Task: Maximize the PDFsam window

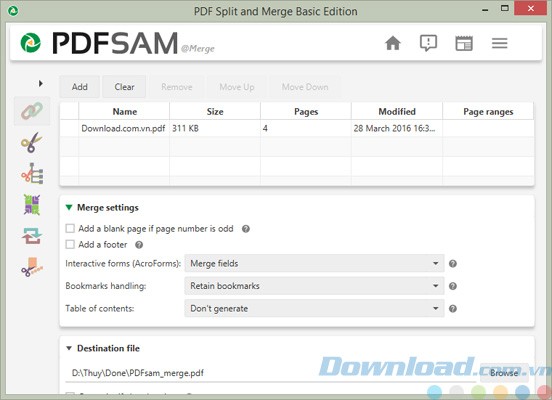Action: coord(504,8)
